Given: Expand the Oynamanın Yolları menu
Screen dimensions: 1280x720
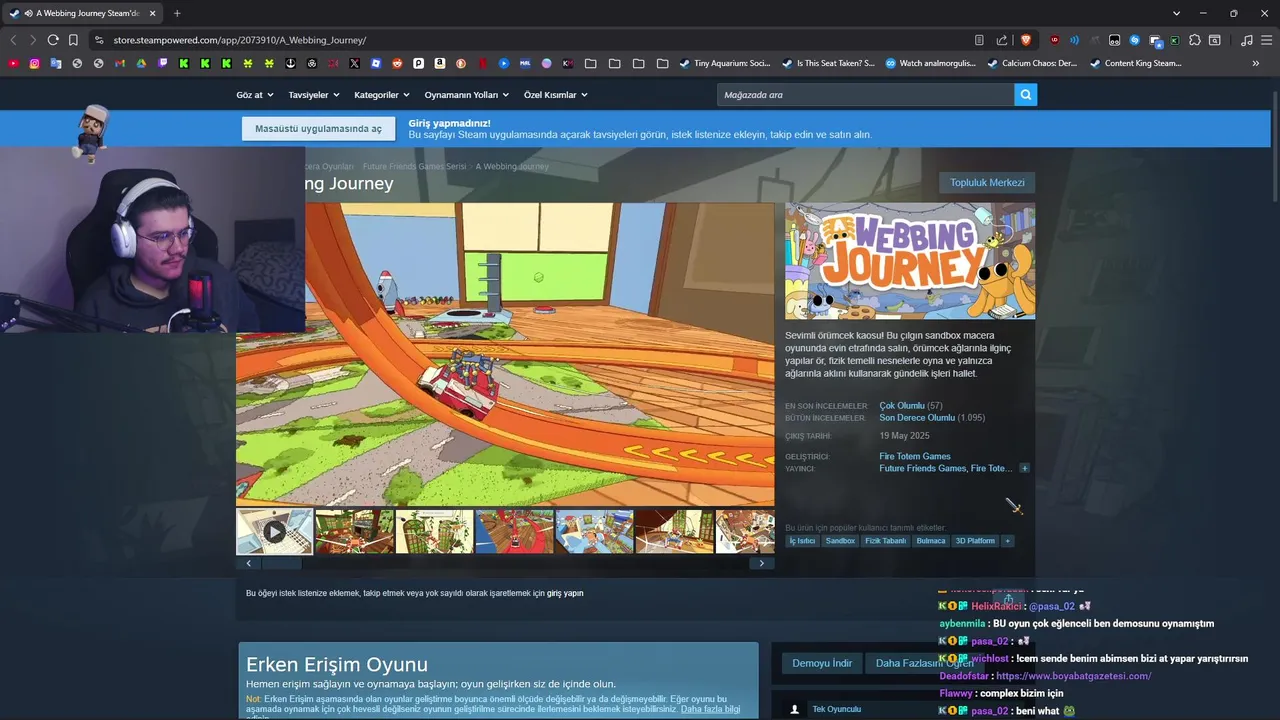Looking at the screenshot, I should 467,95.
